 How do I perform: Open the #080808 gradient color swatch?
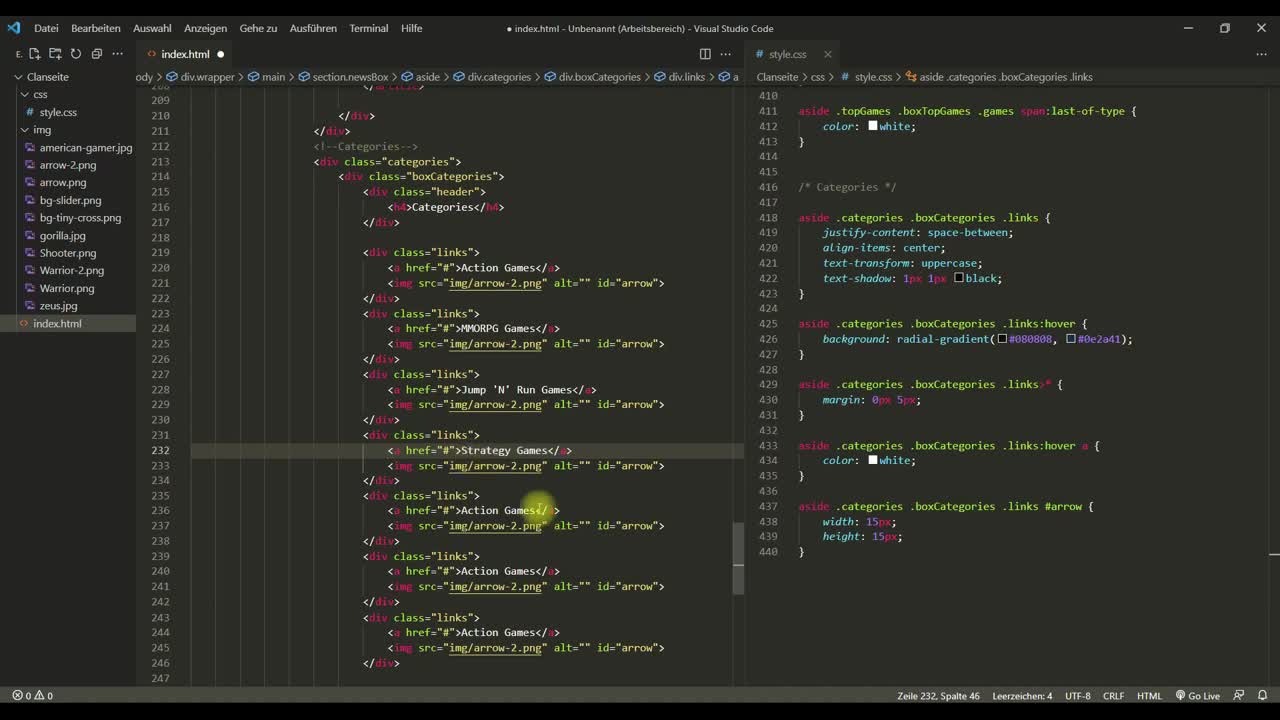(x=1002, y=339)
